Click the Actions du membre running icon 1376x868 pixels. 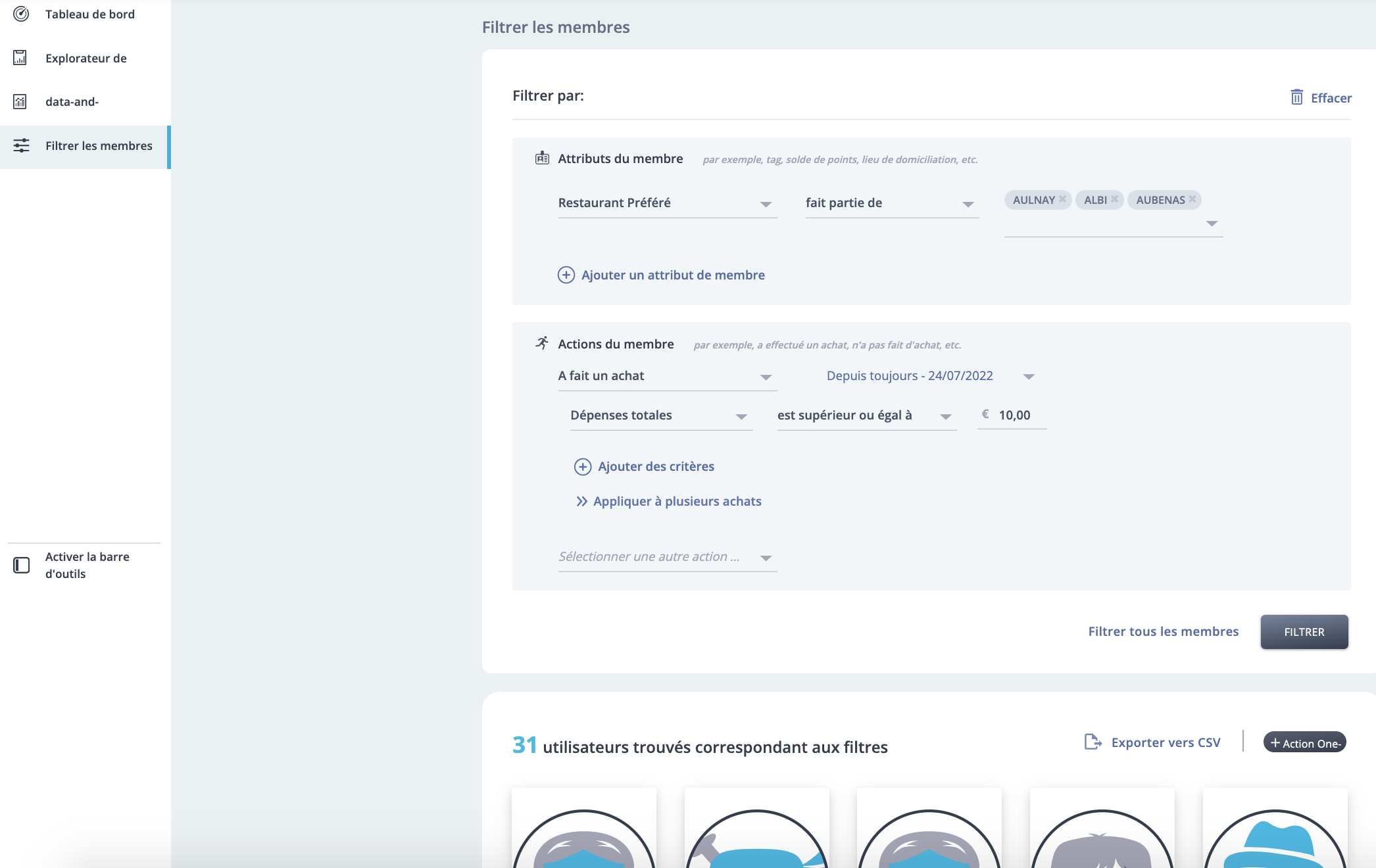(x=542, y=343)
